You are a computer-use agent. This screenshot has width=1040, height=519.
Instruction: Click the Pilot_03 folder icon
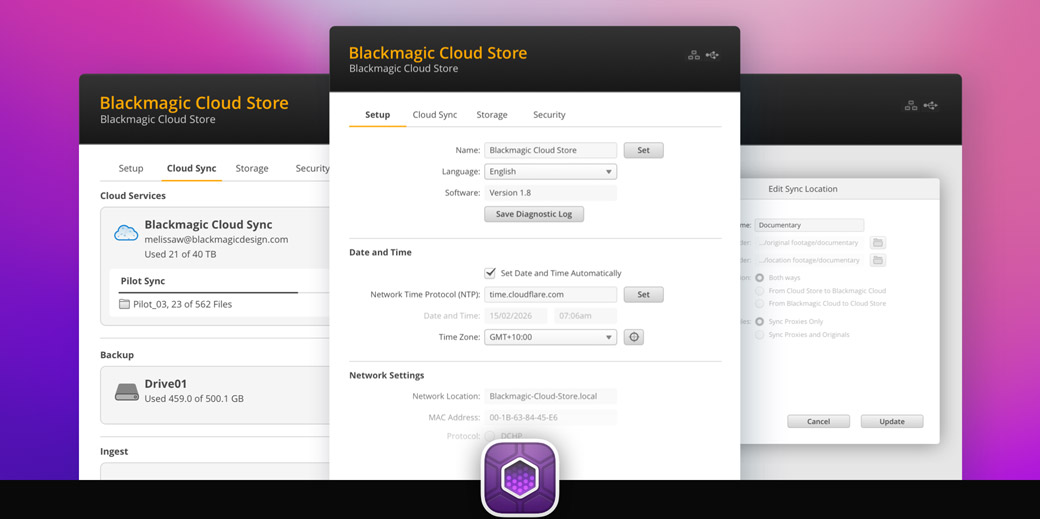(x=125, y=305)
